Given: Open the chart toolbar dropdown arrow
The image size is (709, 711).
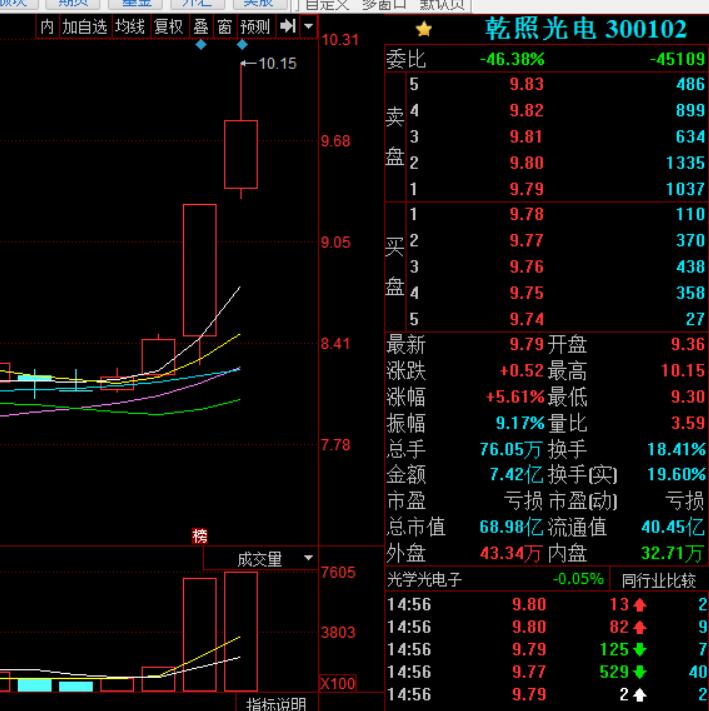Looking at the screenshot, I should pyautogui.click(x=308, y=26).
